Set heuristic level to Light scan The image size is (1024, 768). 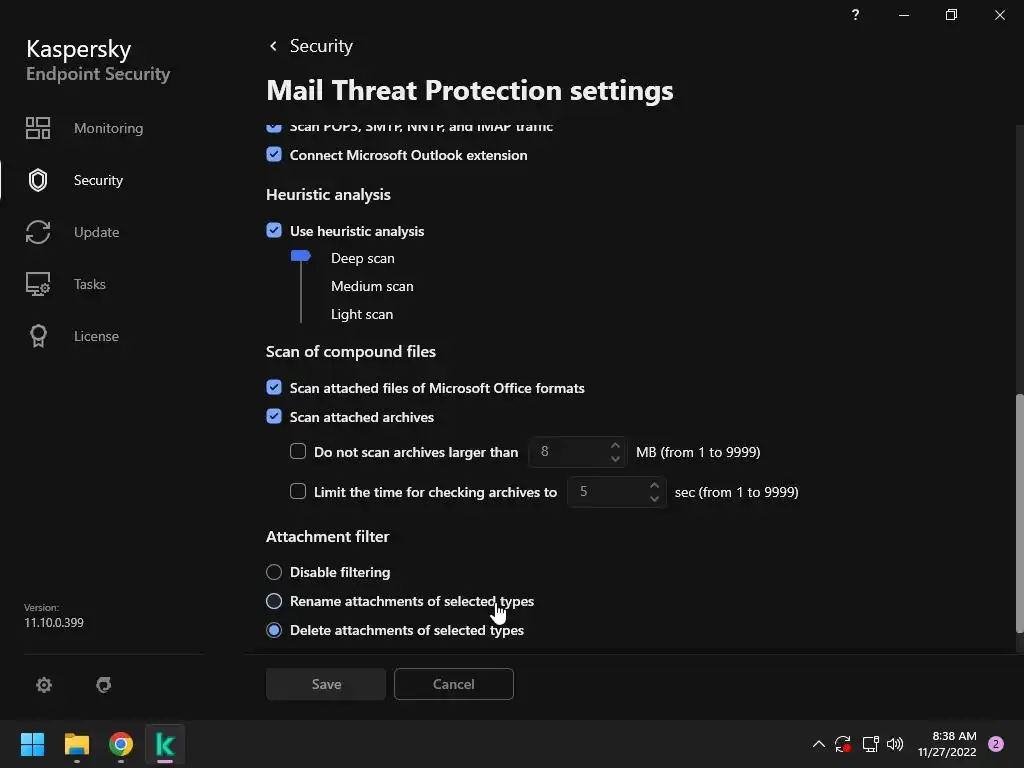point(362,314)
